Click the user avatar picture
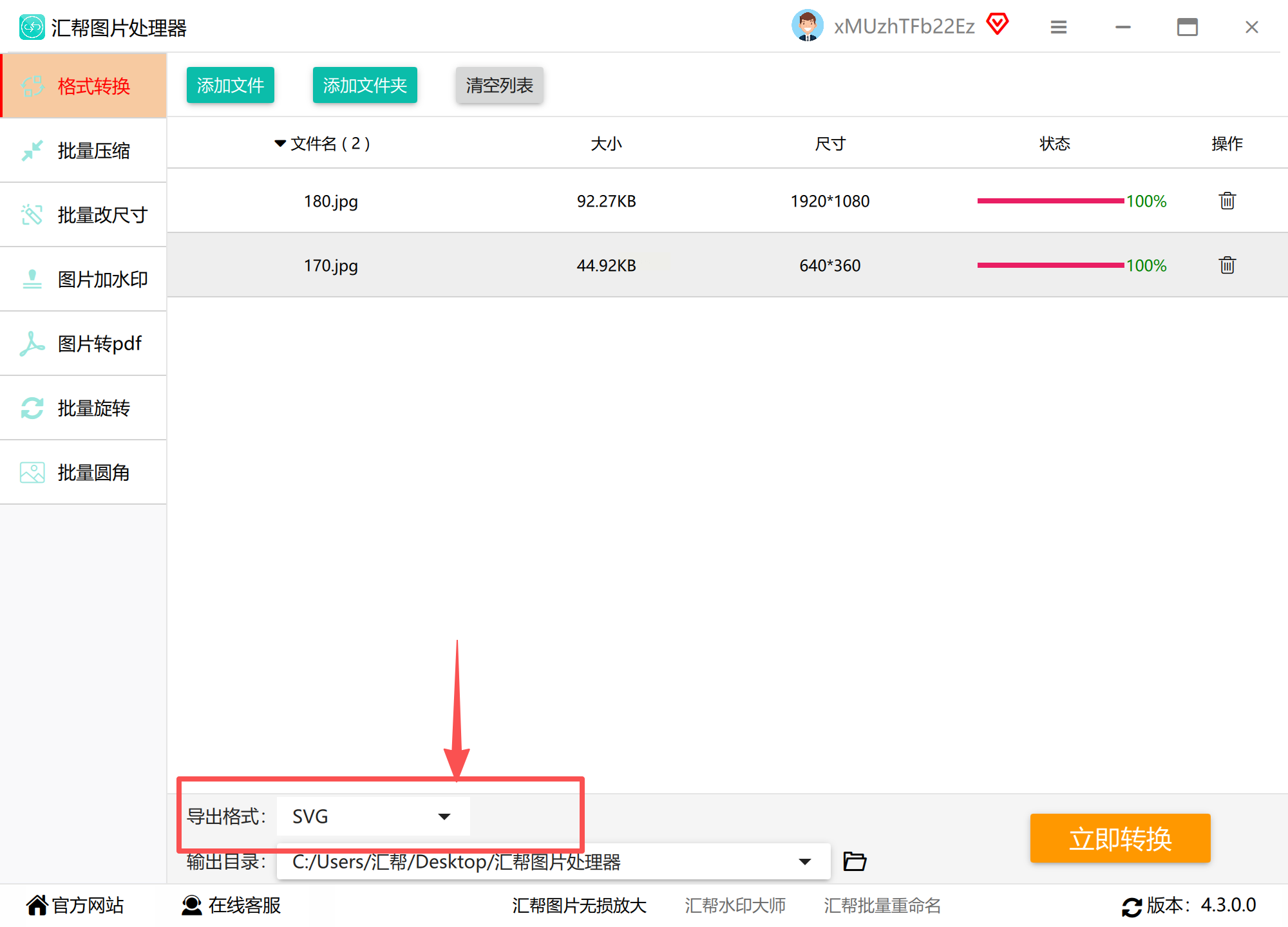This screenshot has height=927, width=1288. point(807,26)
